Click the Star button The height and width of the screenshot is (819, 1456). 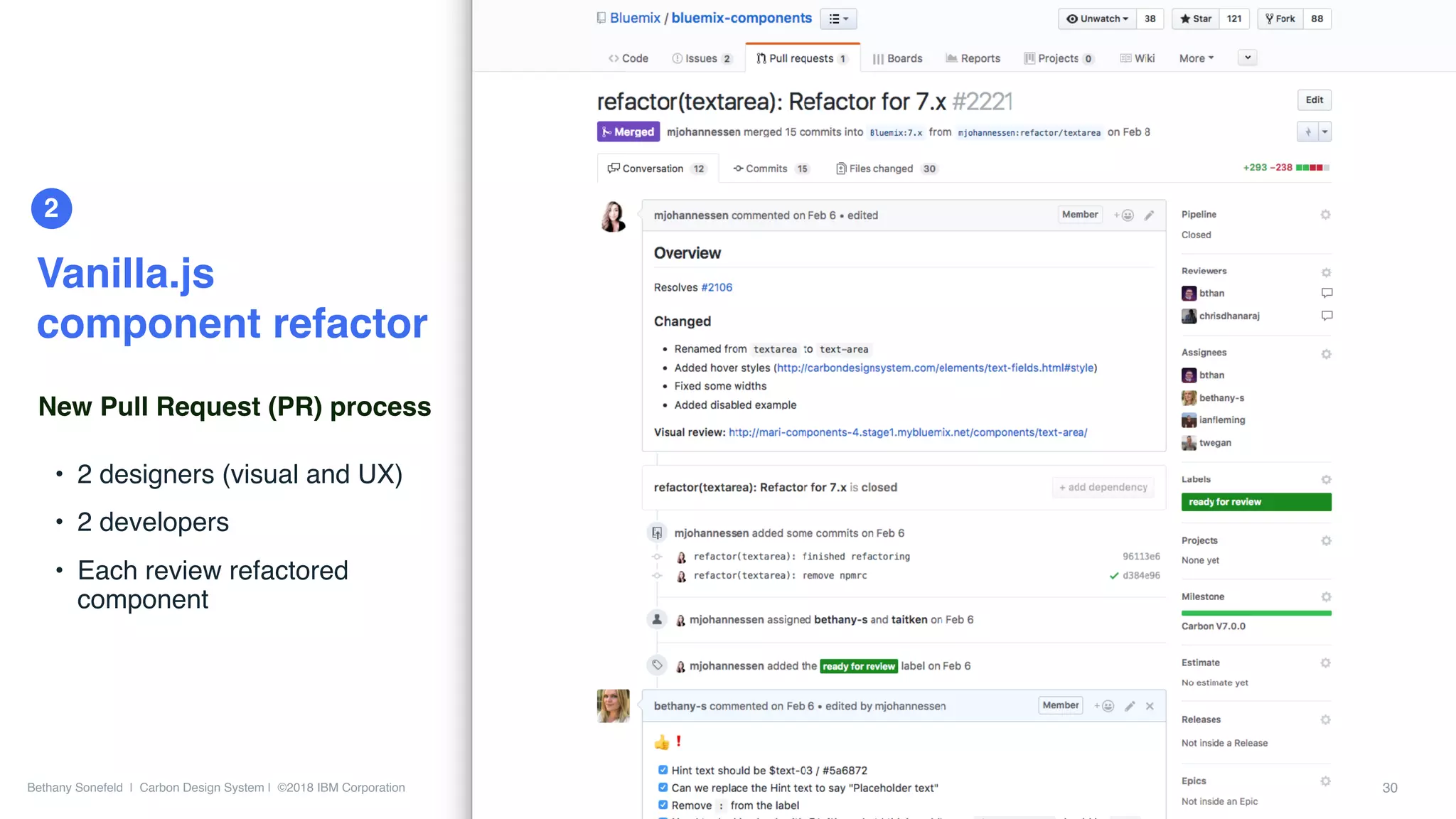point(1196,18)
